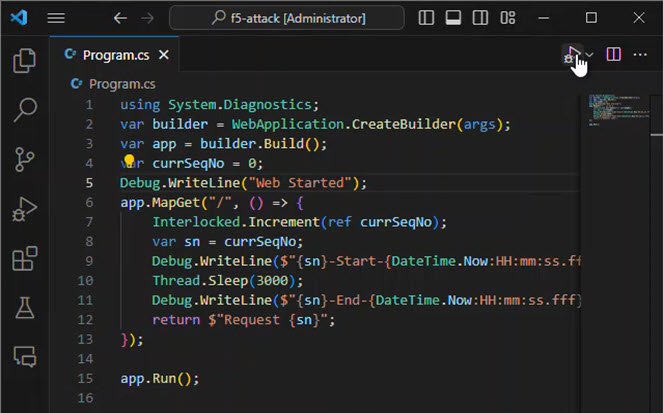Toggle the primary side bar layout
The image size is (663, 413).
click(x=426, y=18)
